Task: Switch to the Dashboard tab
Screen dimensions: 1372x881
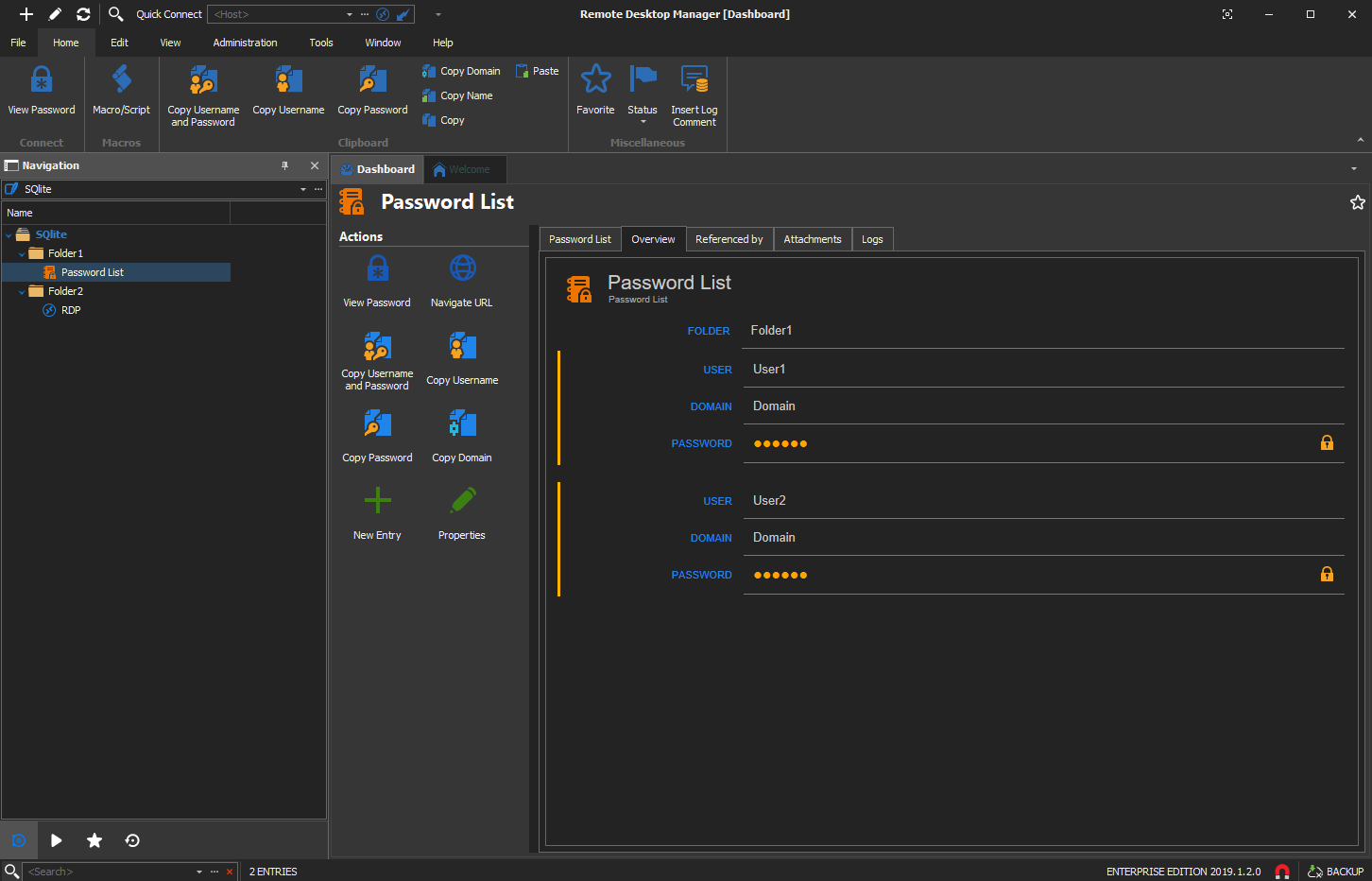Action: point(377,169)
